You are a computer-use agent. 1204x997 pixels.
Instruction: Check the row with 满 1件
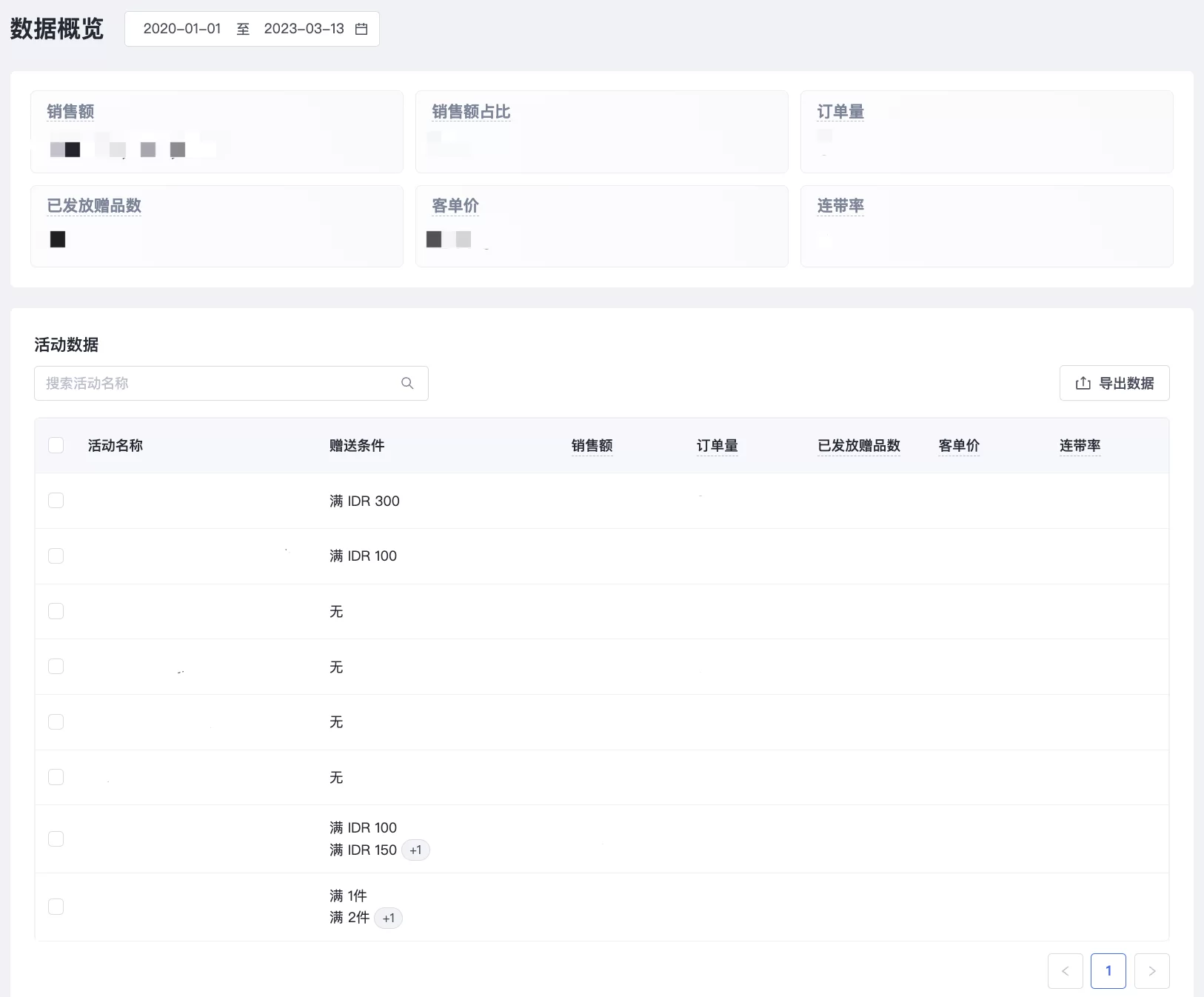[56, 907]
